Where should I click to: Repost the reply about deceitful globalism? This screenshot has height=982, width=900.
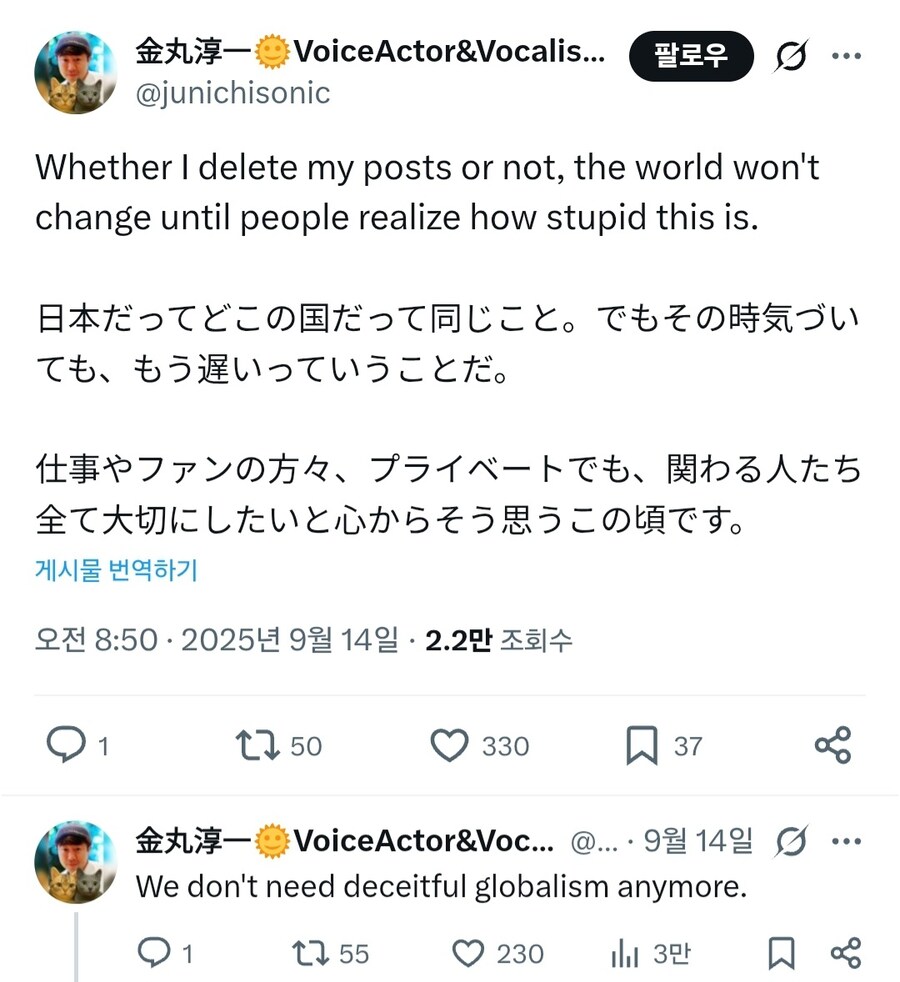[311, 953]
